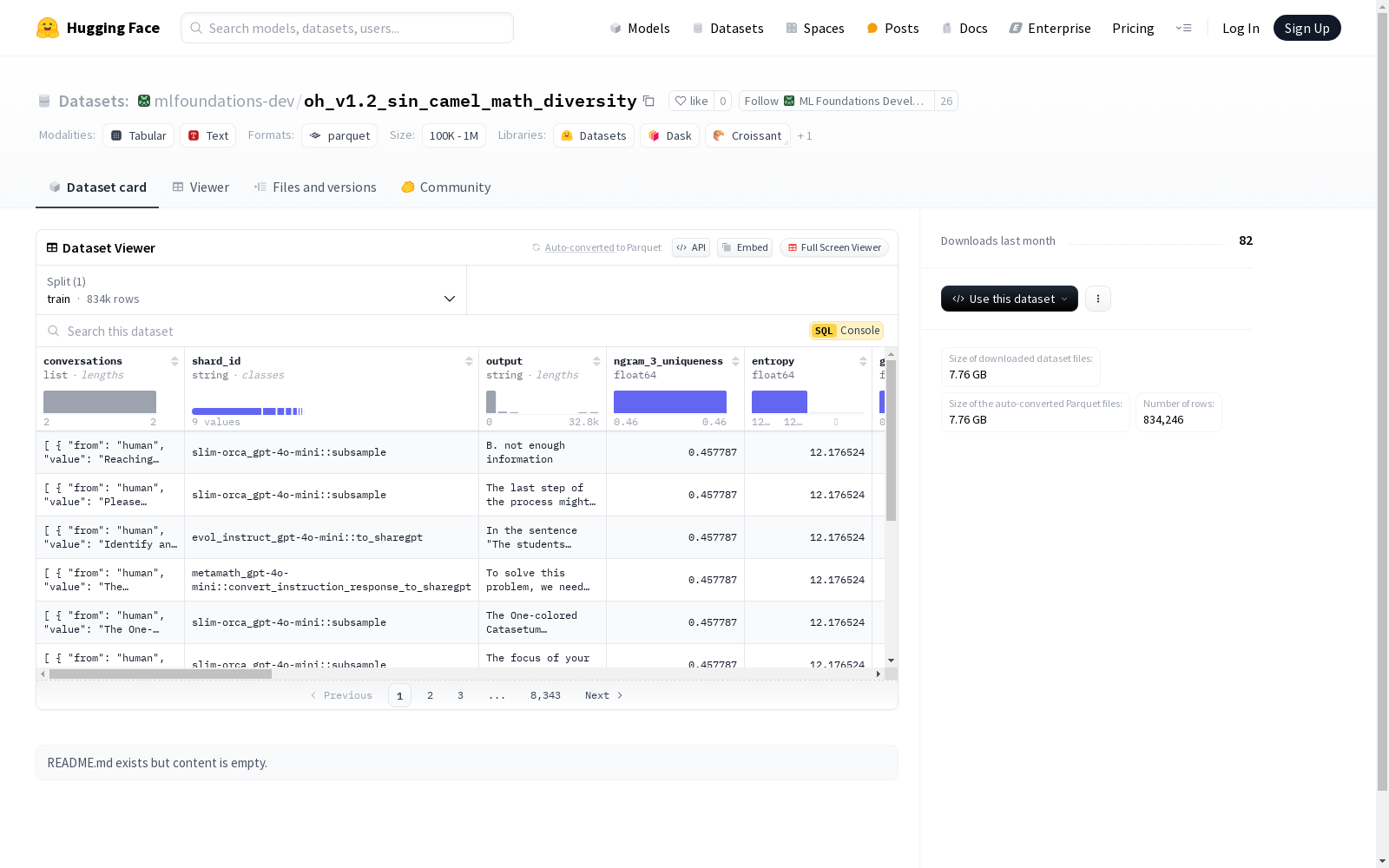Open the Spaces menu item
The height and width of the screenshot is (868, 1389).
(x=815, y=28)
